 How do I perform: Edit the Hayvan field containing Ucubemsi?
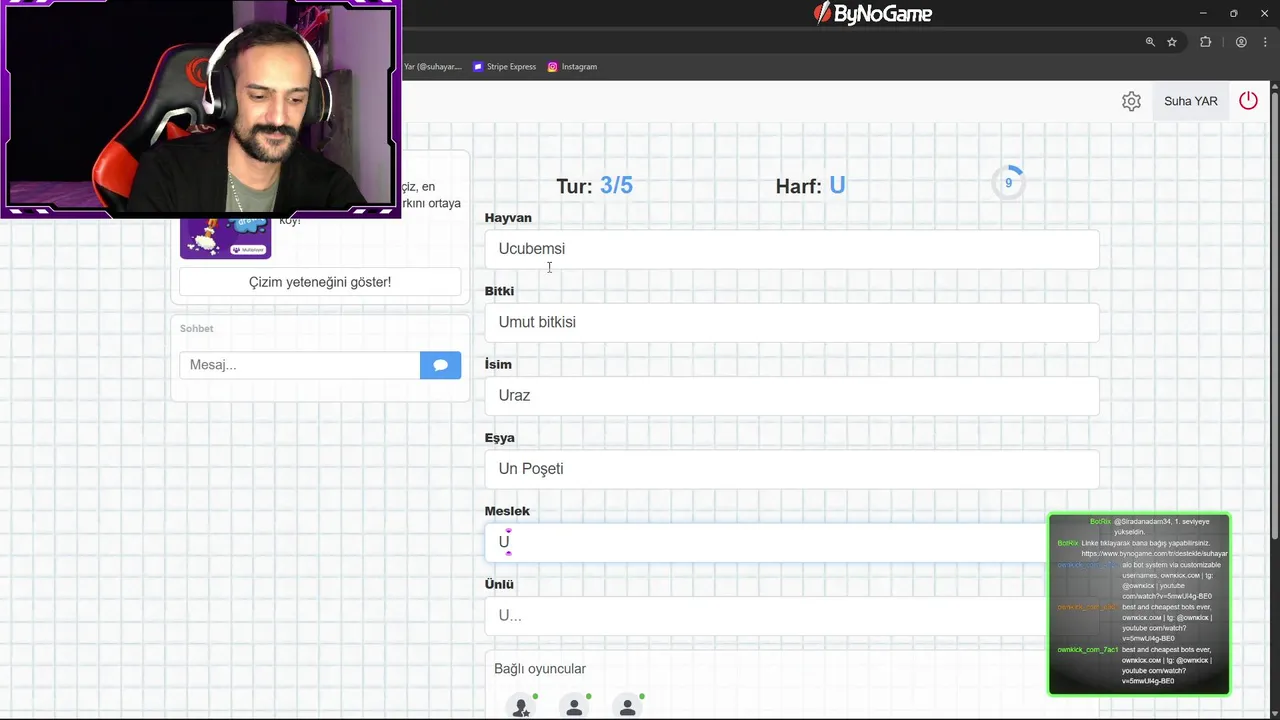792,249
